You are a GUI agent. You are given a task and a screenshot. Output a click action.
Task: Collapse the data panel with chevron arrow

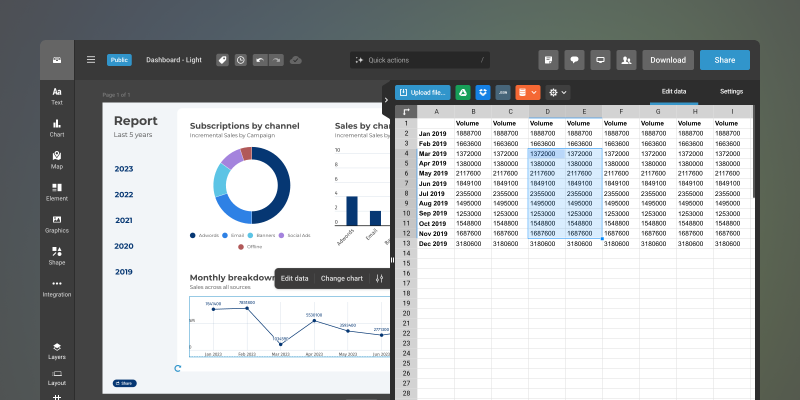pyautogui.click(x=386, y=100)
